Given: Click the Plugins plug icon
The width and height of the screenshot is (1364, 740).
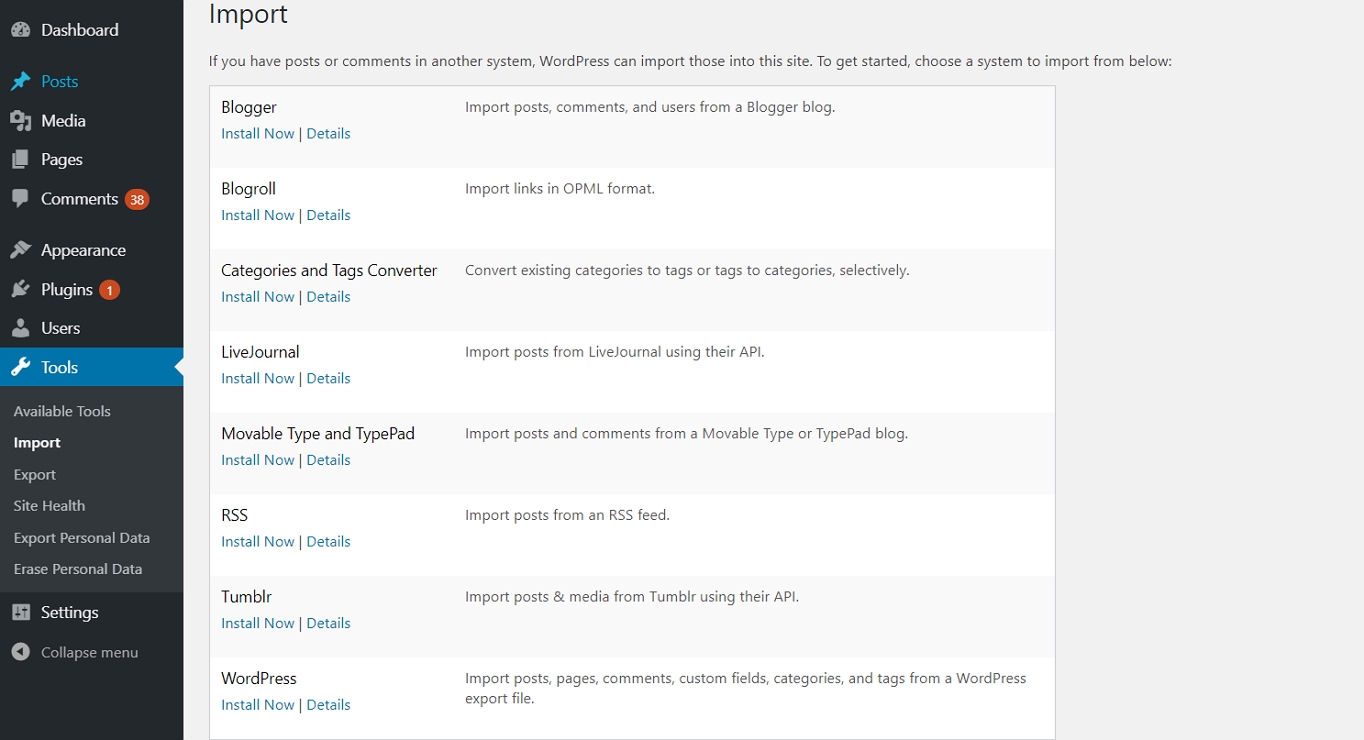Looking at the screenshot, I should 20,289.
